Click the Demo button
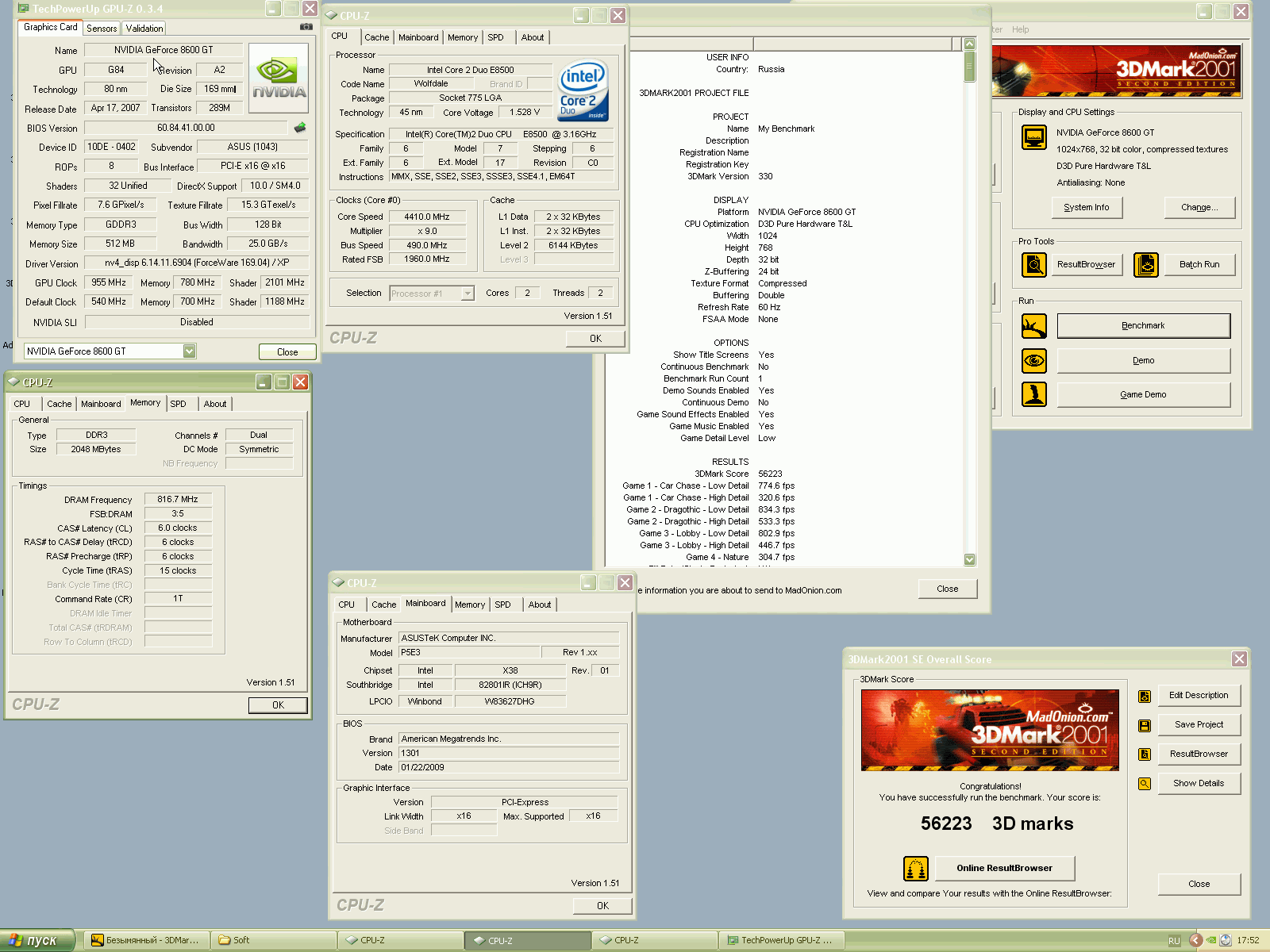Viewport: 1270px width, 952px height. (1143, 361)
